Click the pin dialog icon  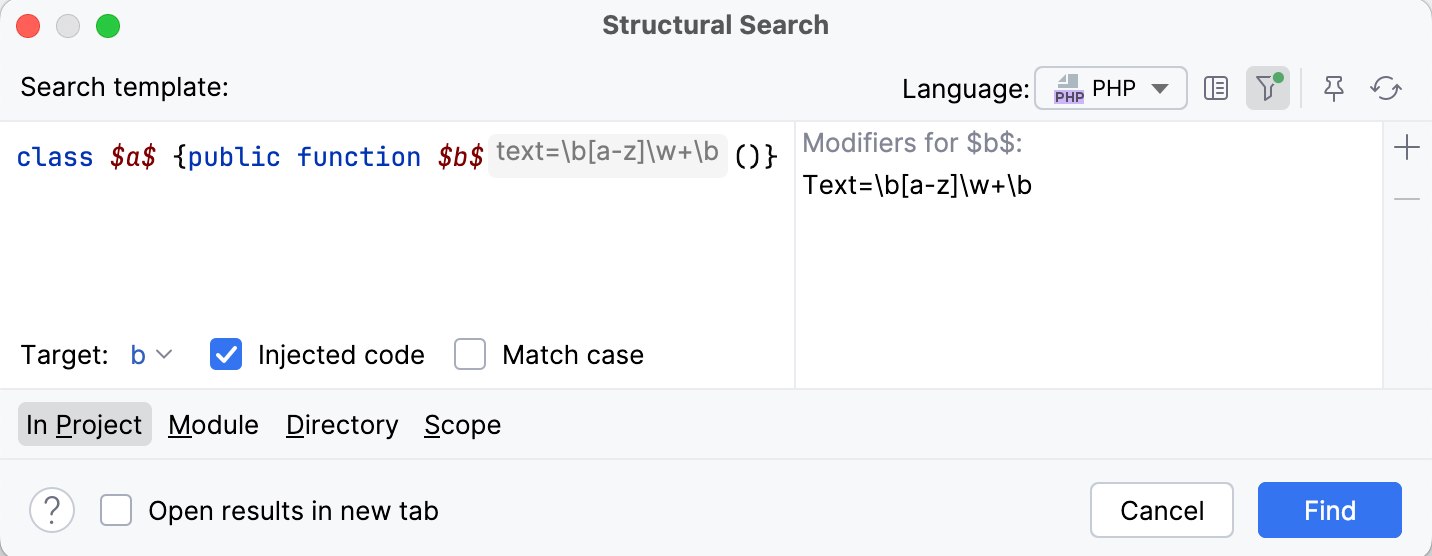pos(1333,89)
